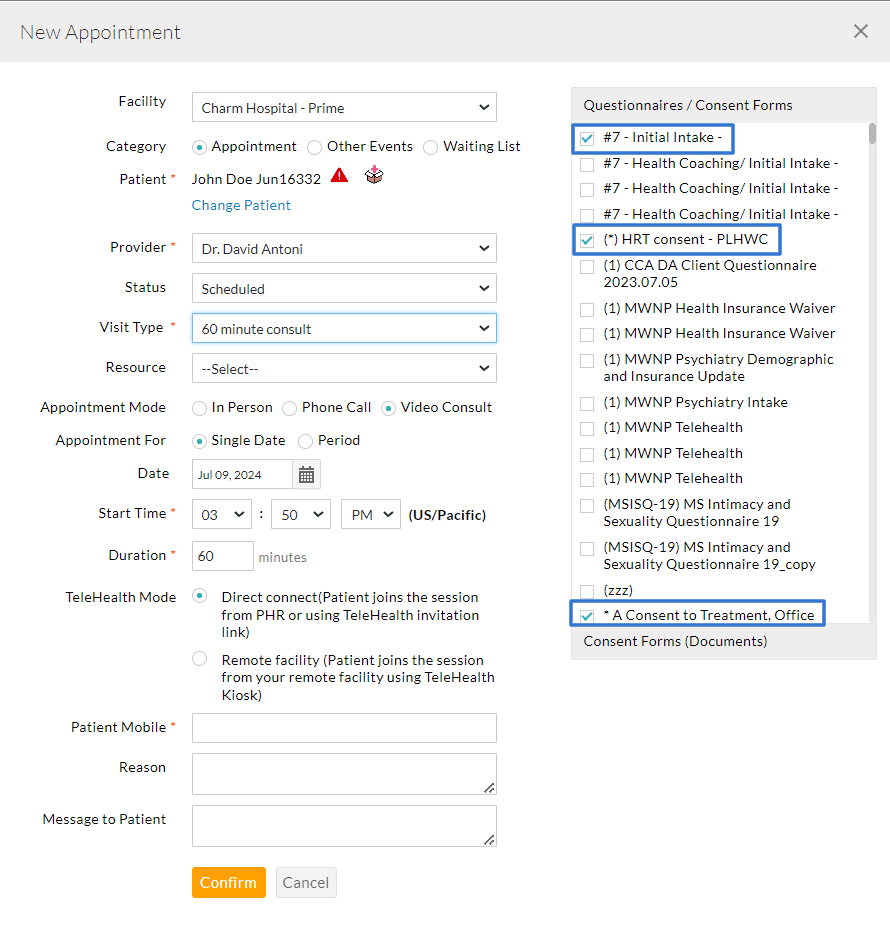Click the package icon beside patient name
890x932 pixels.
(374, 175)
